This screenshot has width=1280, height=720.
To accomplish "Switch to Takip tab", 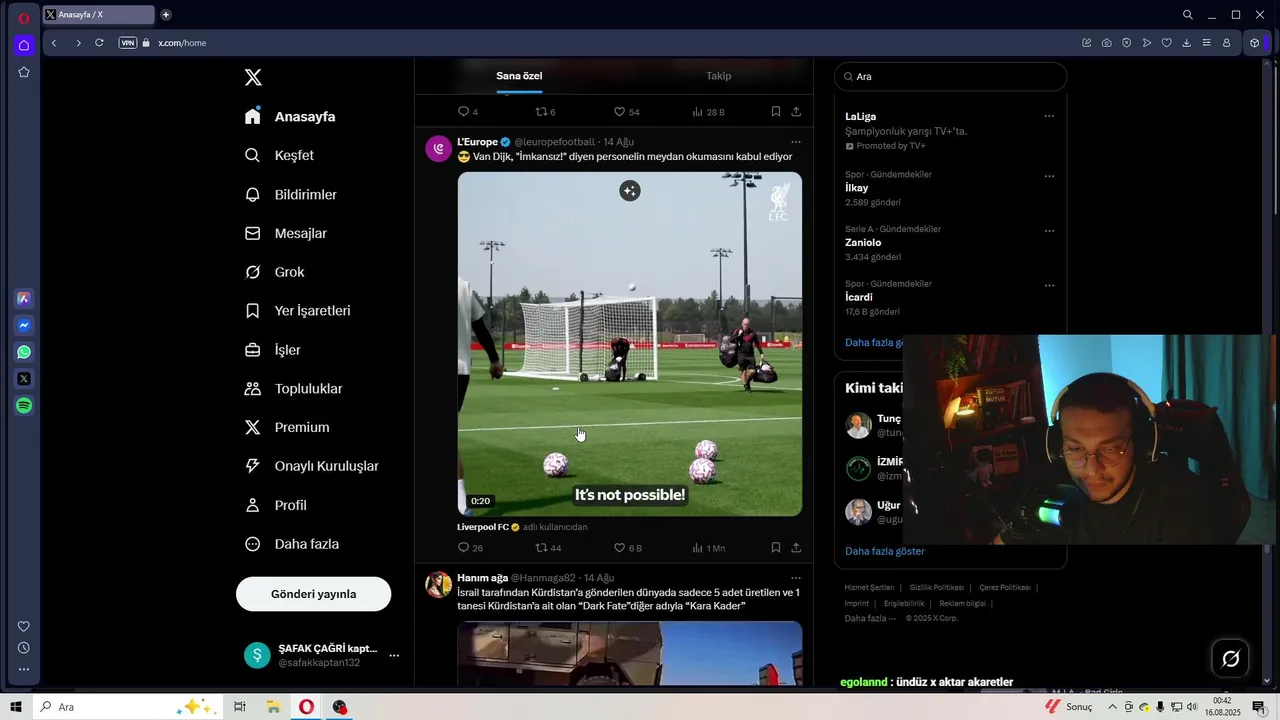I will click(718, 76).
